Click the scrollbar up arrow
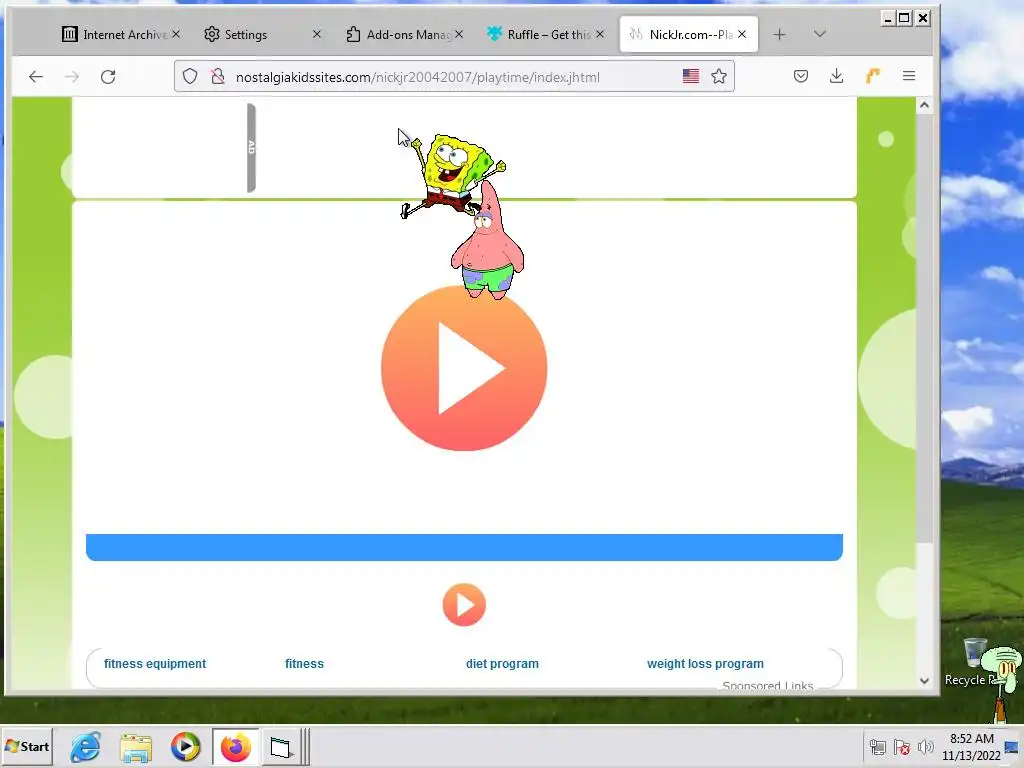This screenshot has width=1024, height=768. click(x=924, y=105)
